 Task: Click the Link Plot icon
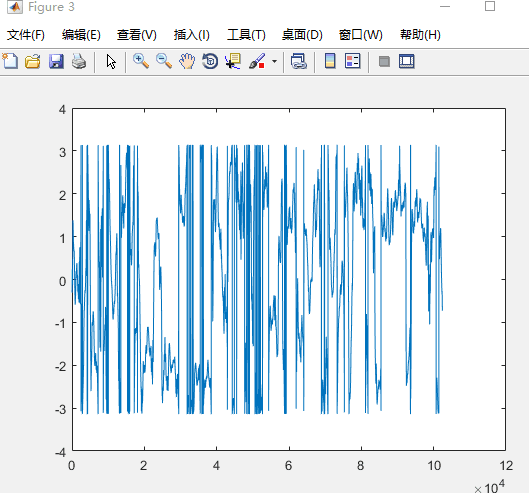[x=299, y=61]
